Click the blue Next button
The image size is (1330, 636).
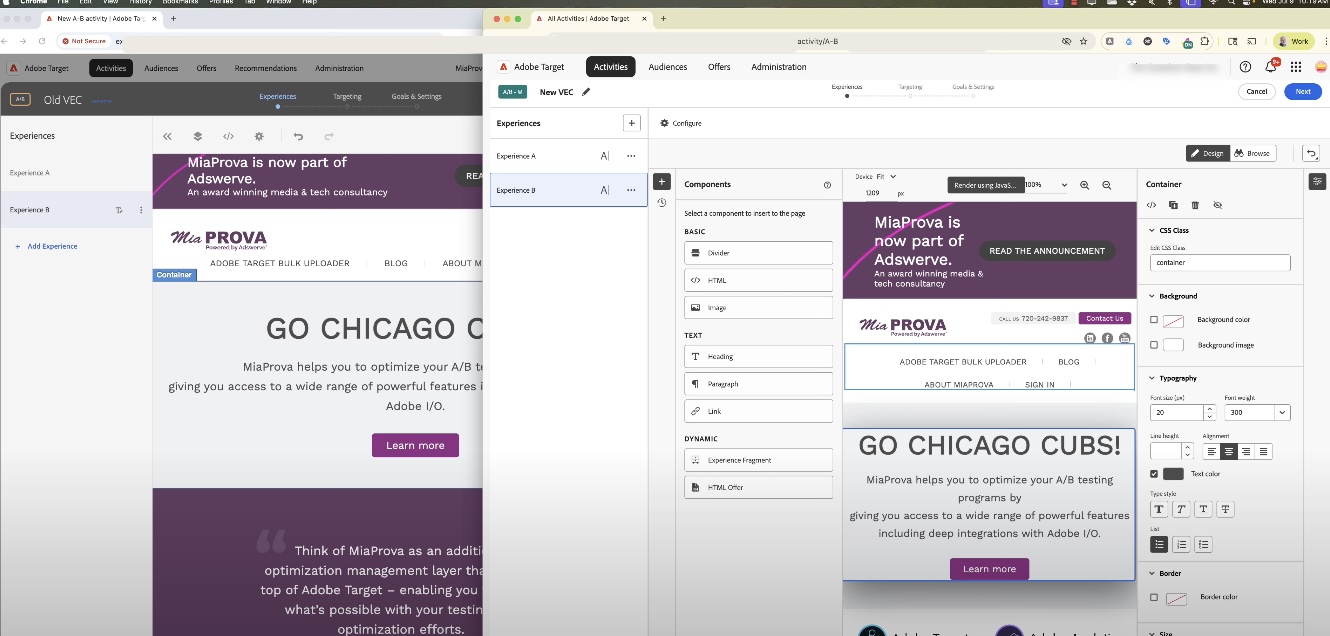click(1303, 91)
